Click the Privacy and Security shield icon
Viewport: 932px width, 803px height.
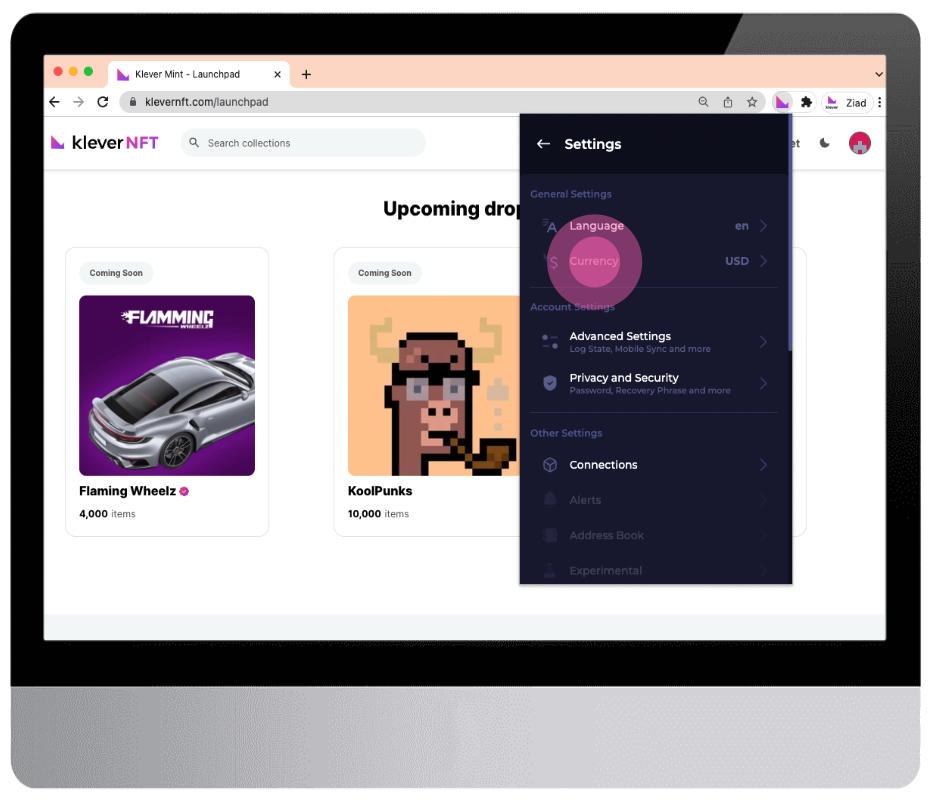point(549,383)
